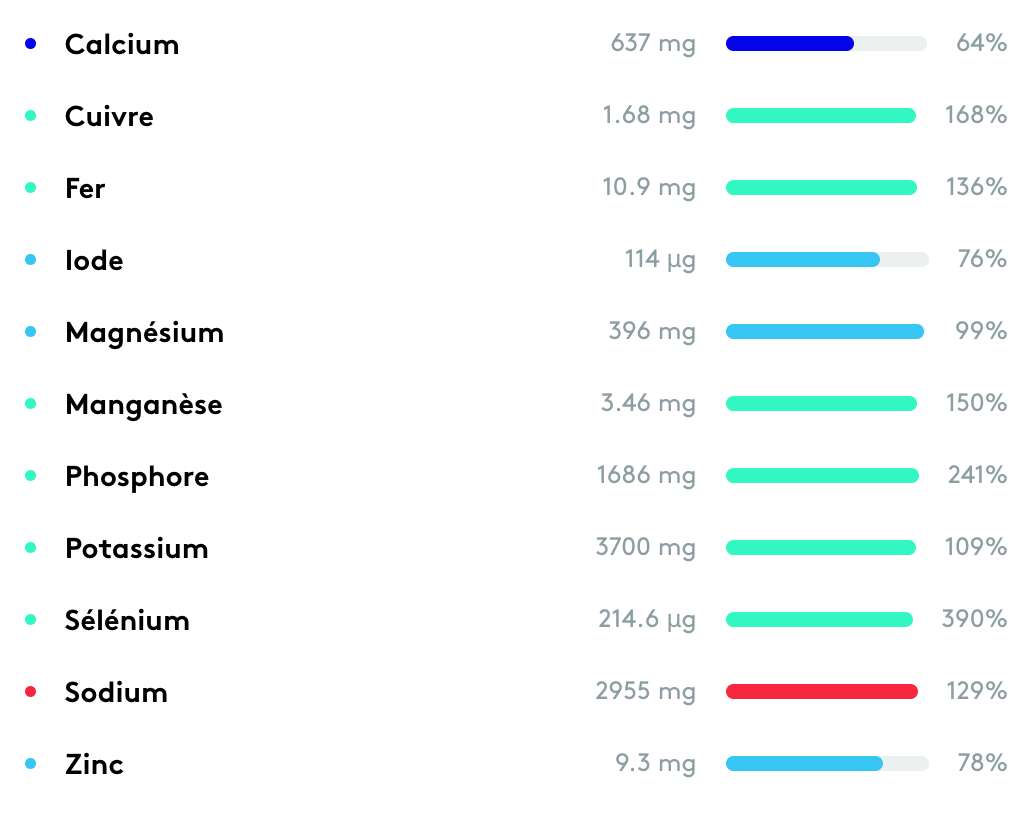Click the Magnésium progress bar
Image resolution: width=1034 pixels, height=832 pixels.
tap(825, 332)
